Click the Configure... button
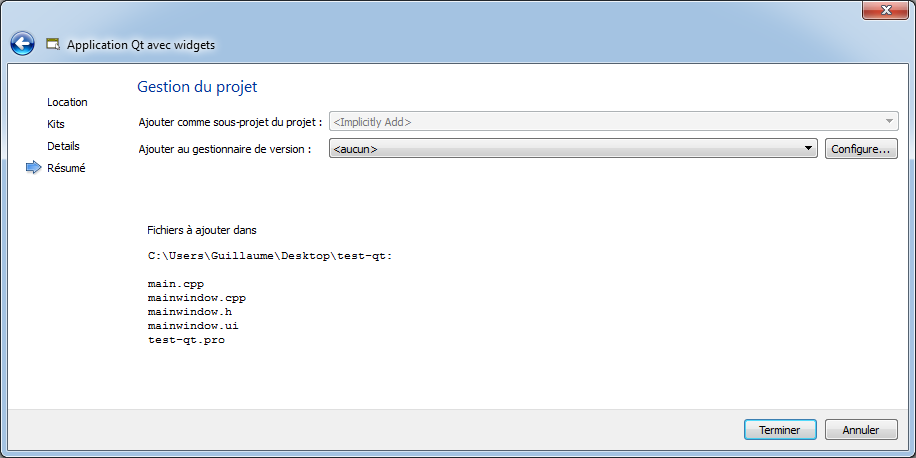Screen dimensions: 916x458 (861, 149)
